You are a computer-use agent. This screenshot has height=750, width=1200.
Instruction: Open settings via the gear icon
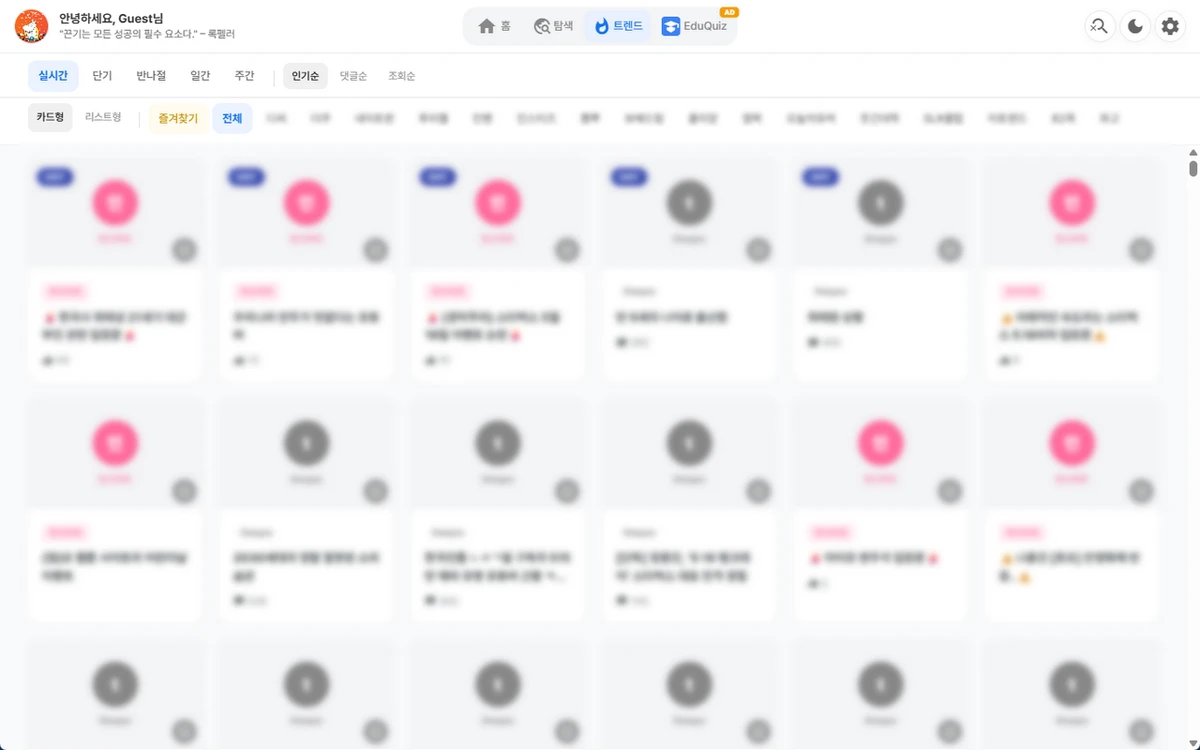click(x=1170, y=26)
